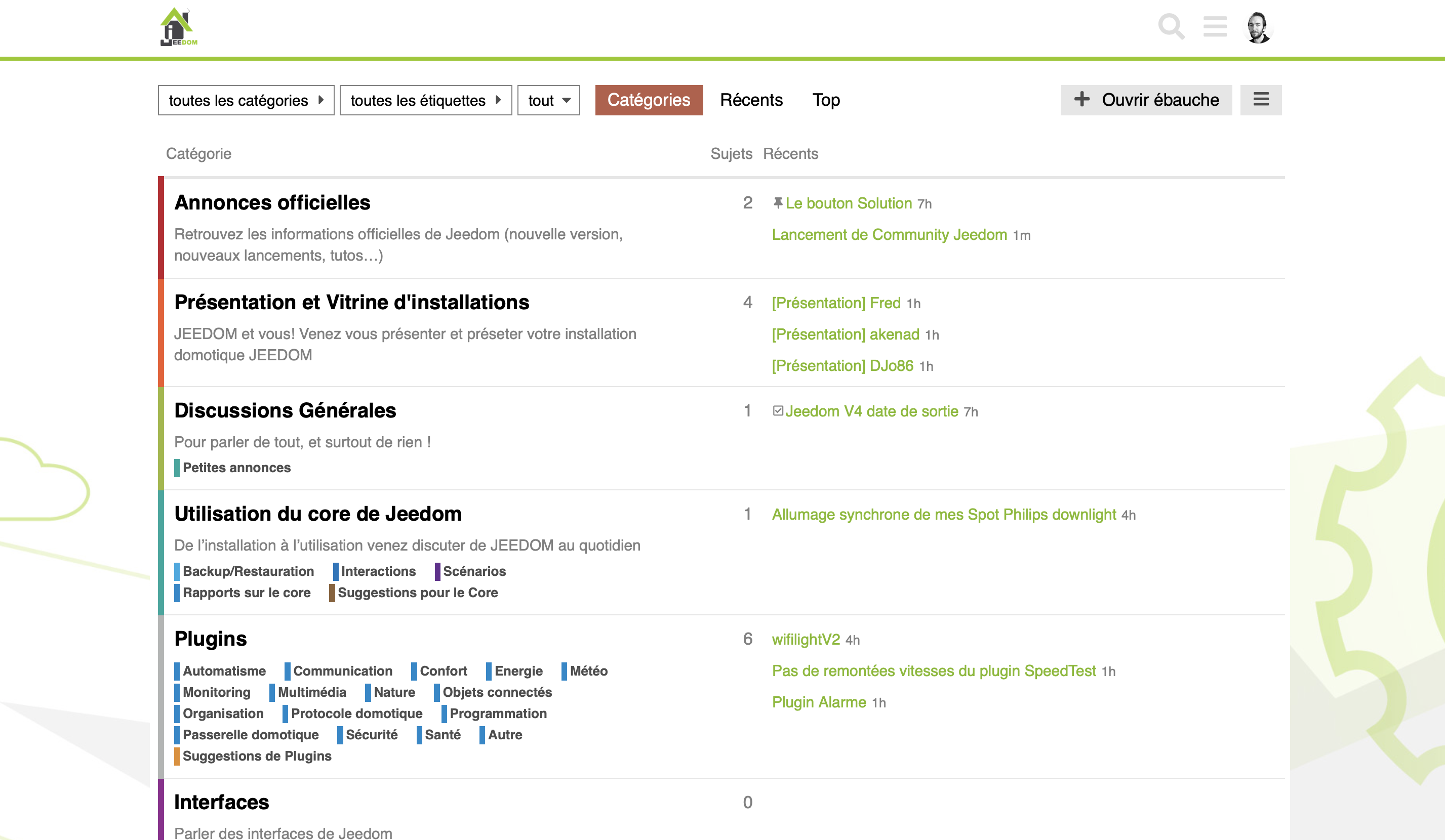Open the wifilightV2 topic

click(805, 639)
